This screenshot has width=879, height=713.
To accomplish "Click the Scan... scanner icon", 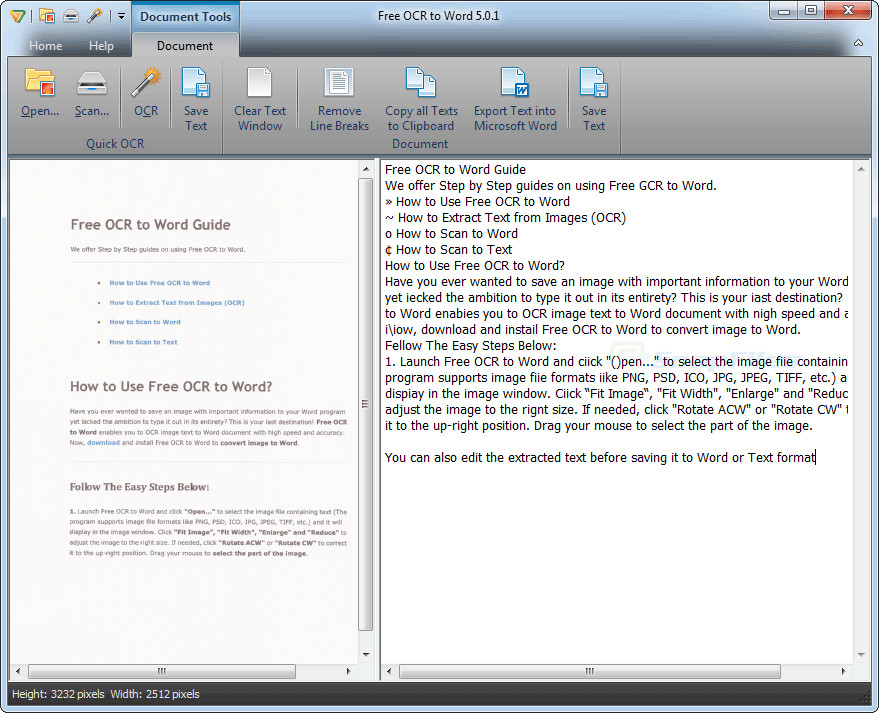I will [x=92, y=83].
